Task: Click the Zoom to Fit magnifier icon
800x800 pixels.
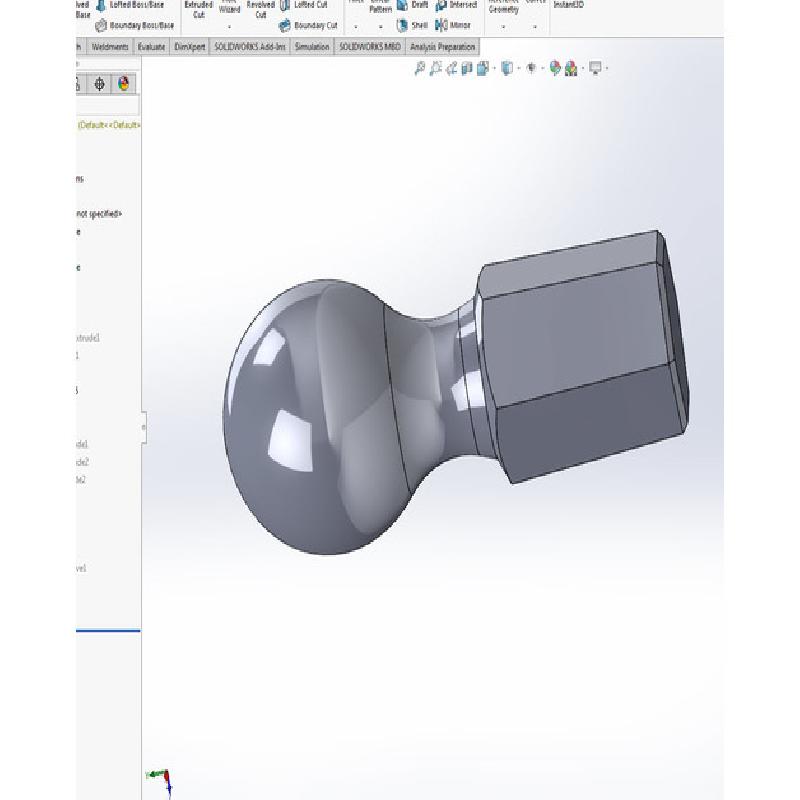Action: click(x=420, y=68)
